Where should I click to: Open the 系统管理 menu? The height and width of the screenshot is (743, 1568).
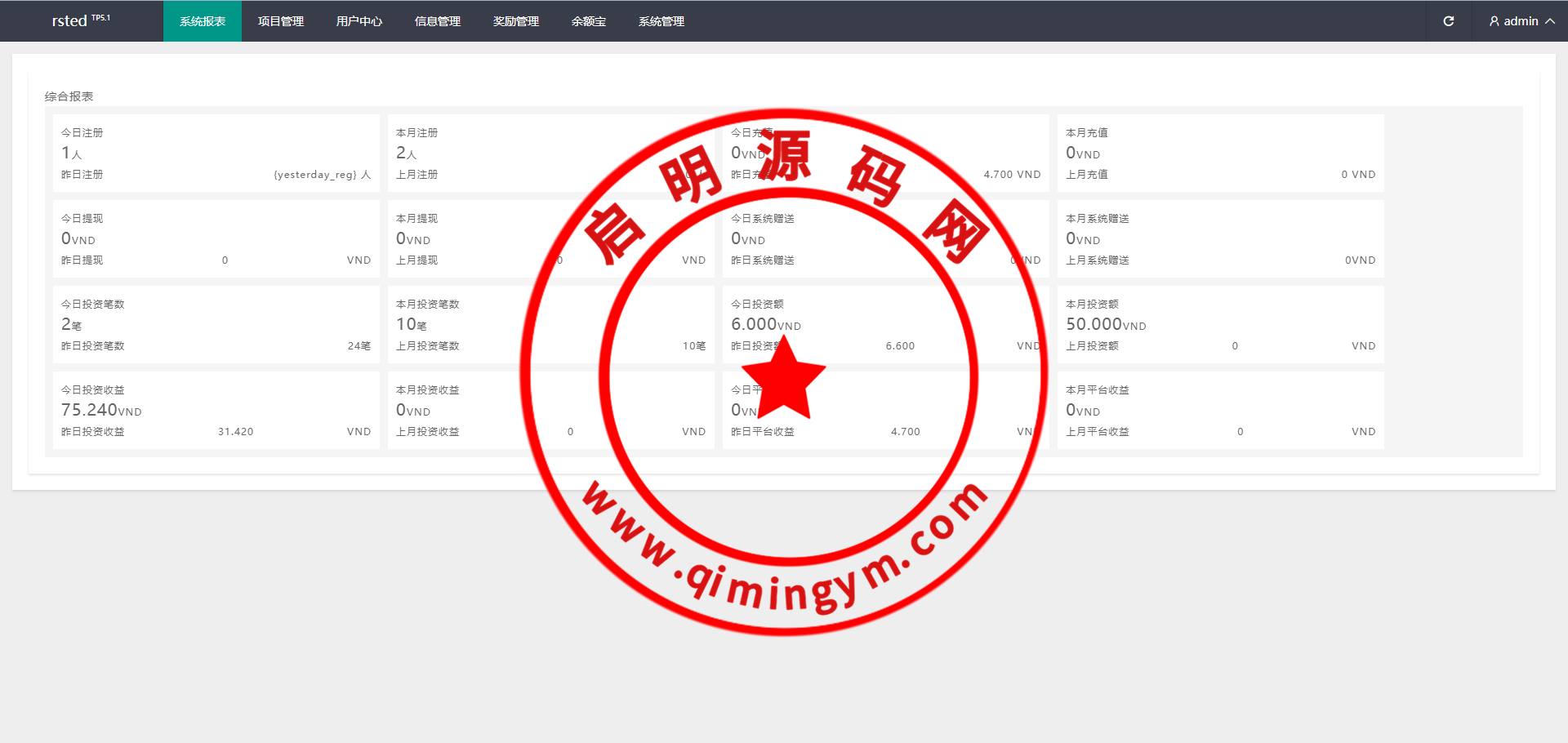click(661, 21)
